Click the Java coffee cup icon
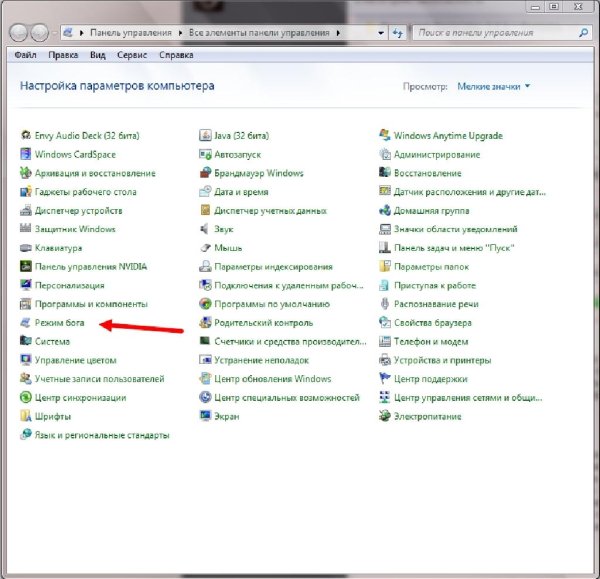Viewport: 600px width, 579px height. click(205, 135)
